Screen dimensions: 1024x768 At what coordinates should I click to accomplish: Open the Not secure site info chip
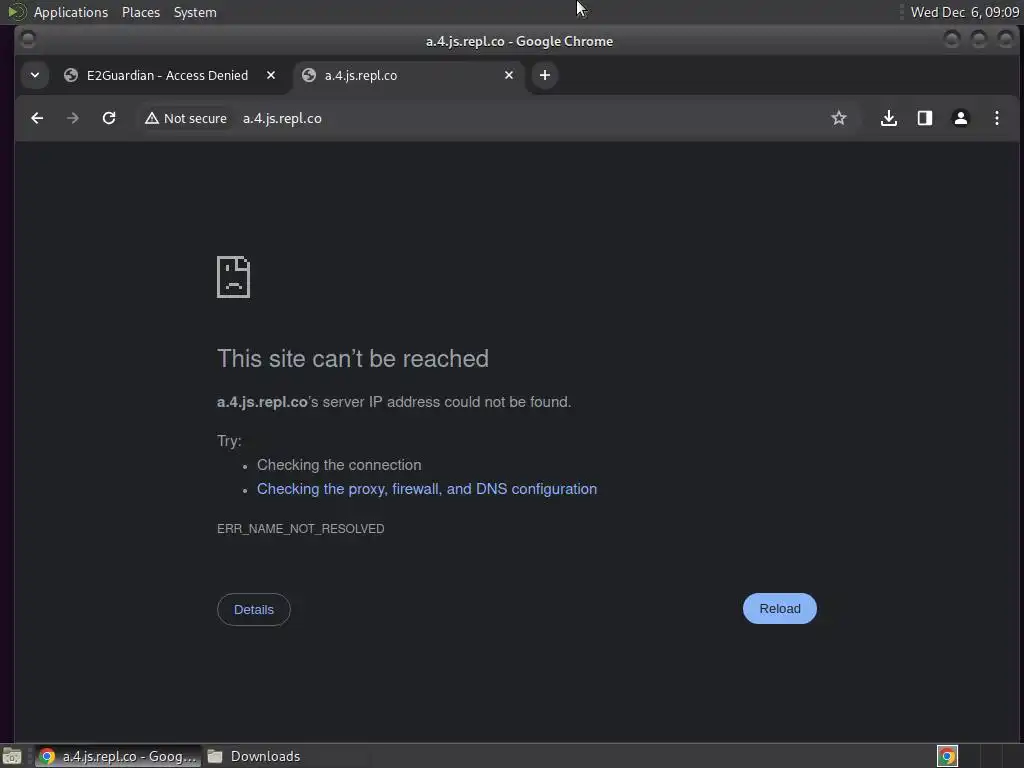point(186,118)
